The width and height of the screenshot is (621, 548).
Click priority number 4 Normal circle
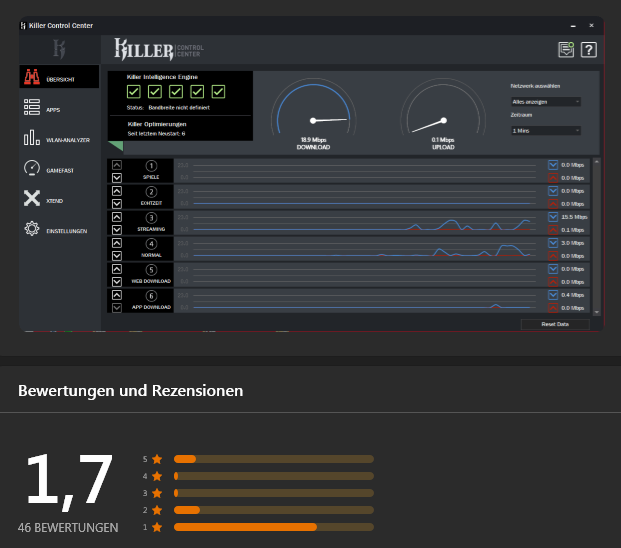pos(151,244)
